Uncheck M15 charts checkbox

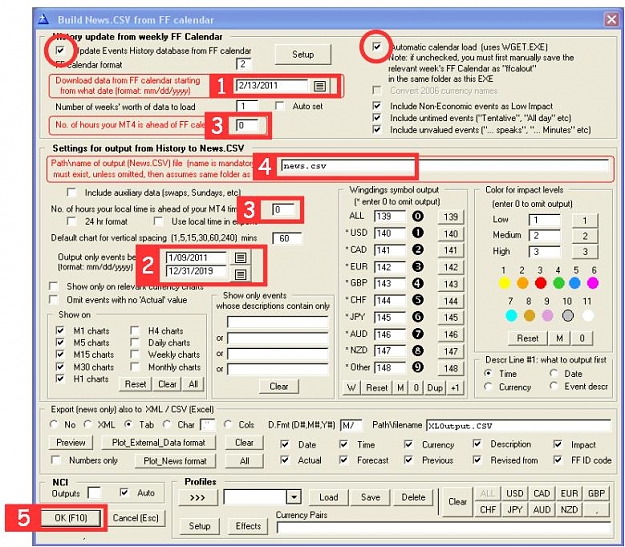click(60, 354)
